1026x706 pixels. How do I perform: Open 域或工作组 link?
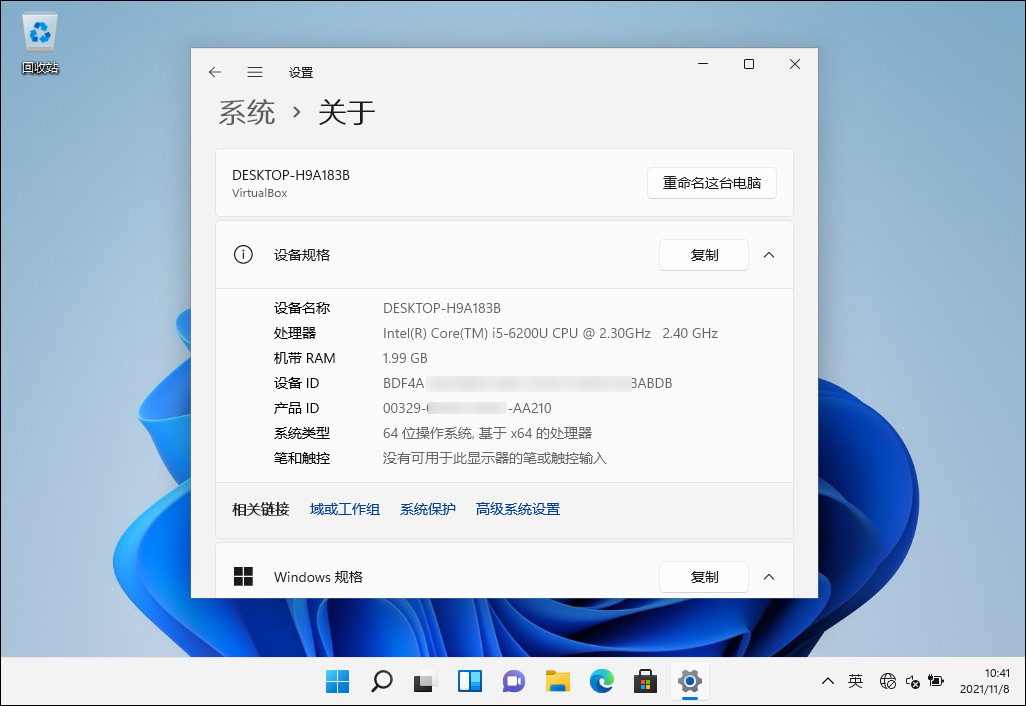coord(345,509)
